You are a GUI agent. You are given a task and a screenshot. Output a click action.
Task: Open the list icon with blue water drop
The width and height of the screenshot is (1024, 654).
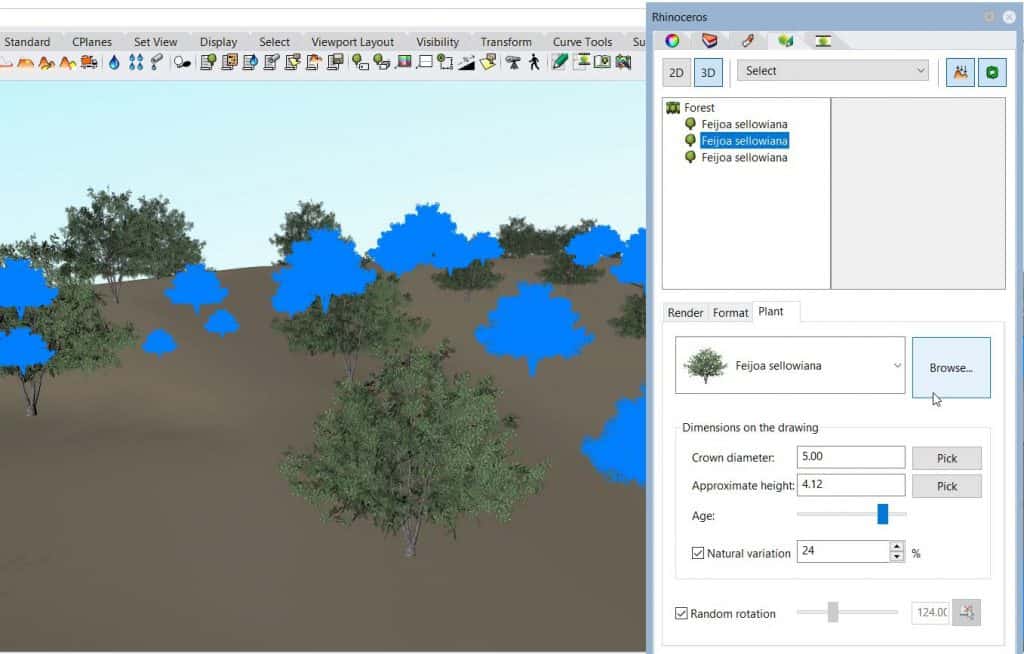click(x=250, y=62)
